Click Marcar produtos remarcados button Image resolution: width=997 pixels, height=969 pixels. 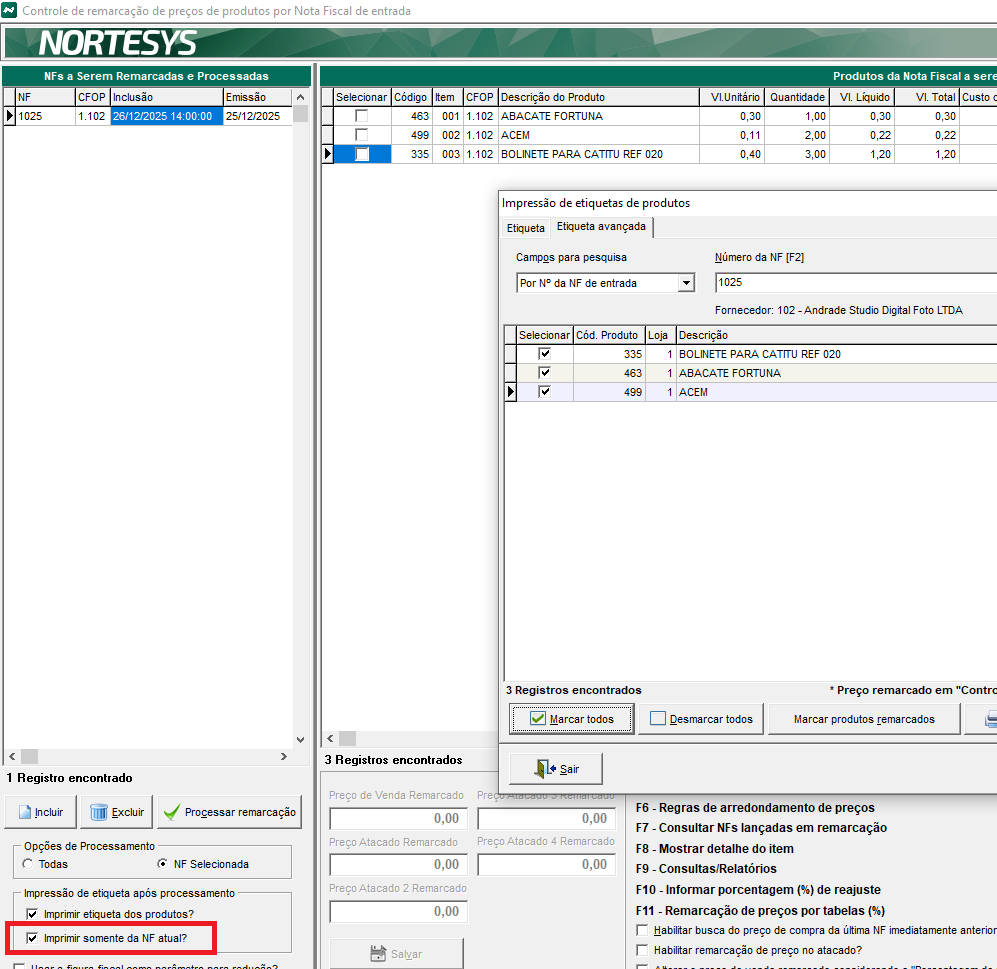point(863,719)
